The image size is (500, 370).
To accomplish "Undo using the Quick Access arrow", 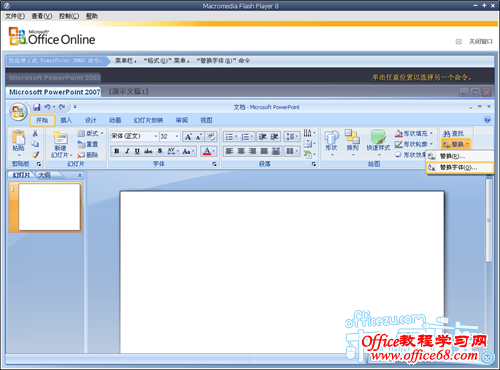I will [47, 107].
